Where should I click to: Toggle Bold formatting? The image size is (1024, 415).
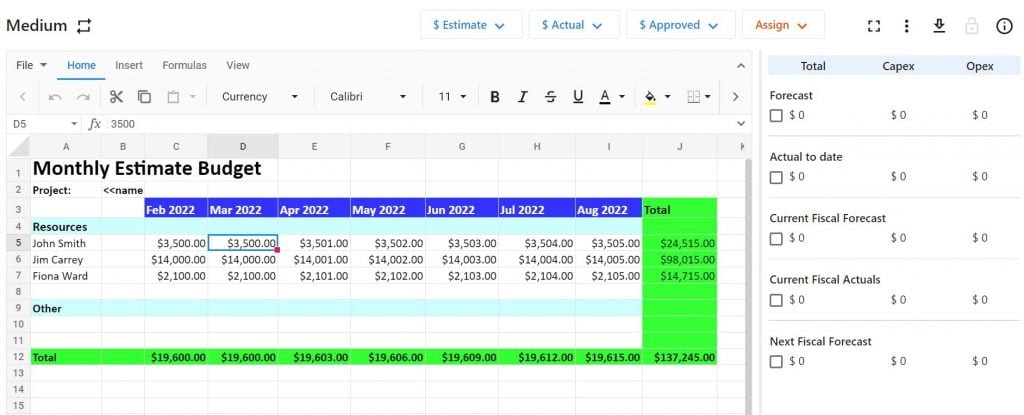tap(495, 97)
